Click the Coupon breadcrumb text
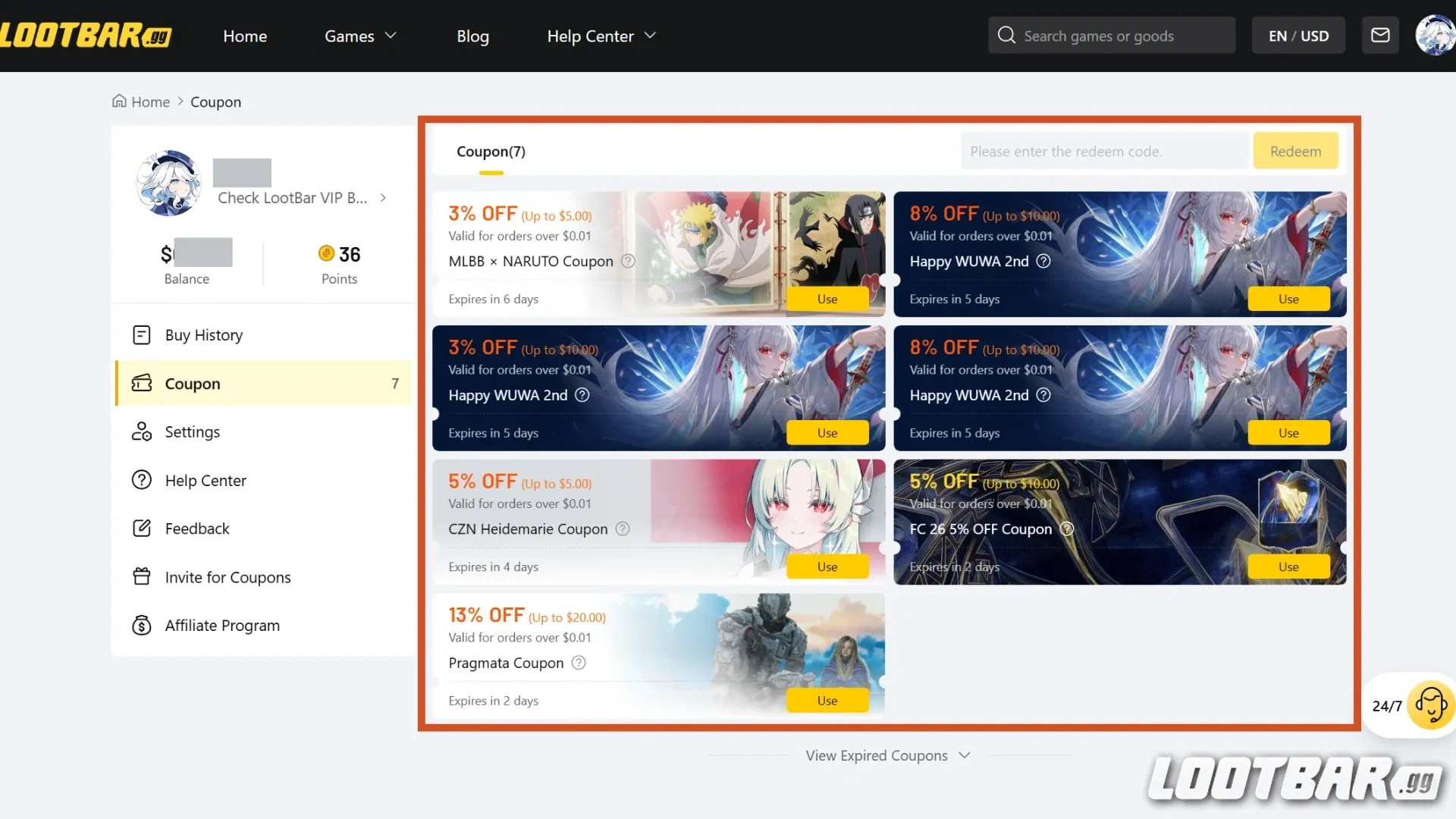 click(215, 102)
